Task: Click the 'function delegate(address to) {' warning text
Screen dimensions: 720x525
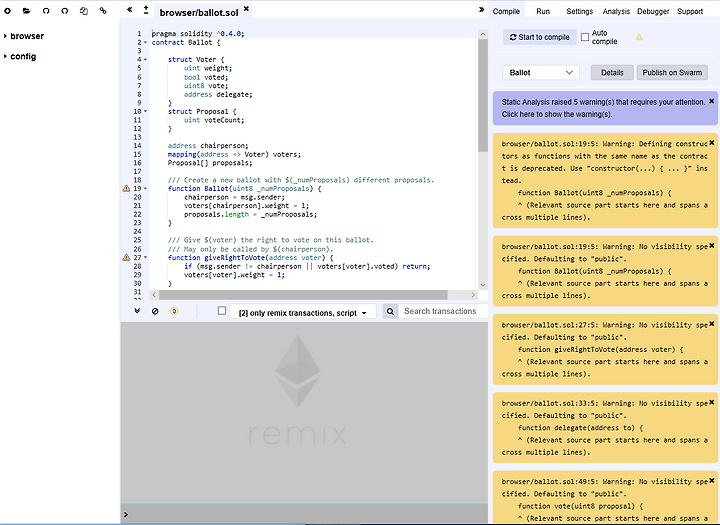Action: point(580,428)
